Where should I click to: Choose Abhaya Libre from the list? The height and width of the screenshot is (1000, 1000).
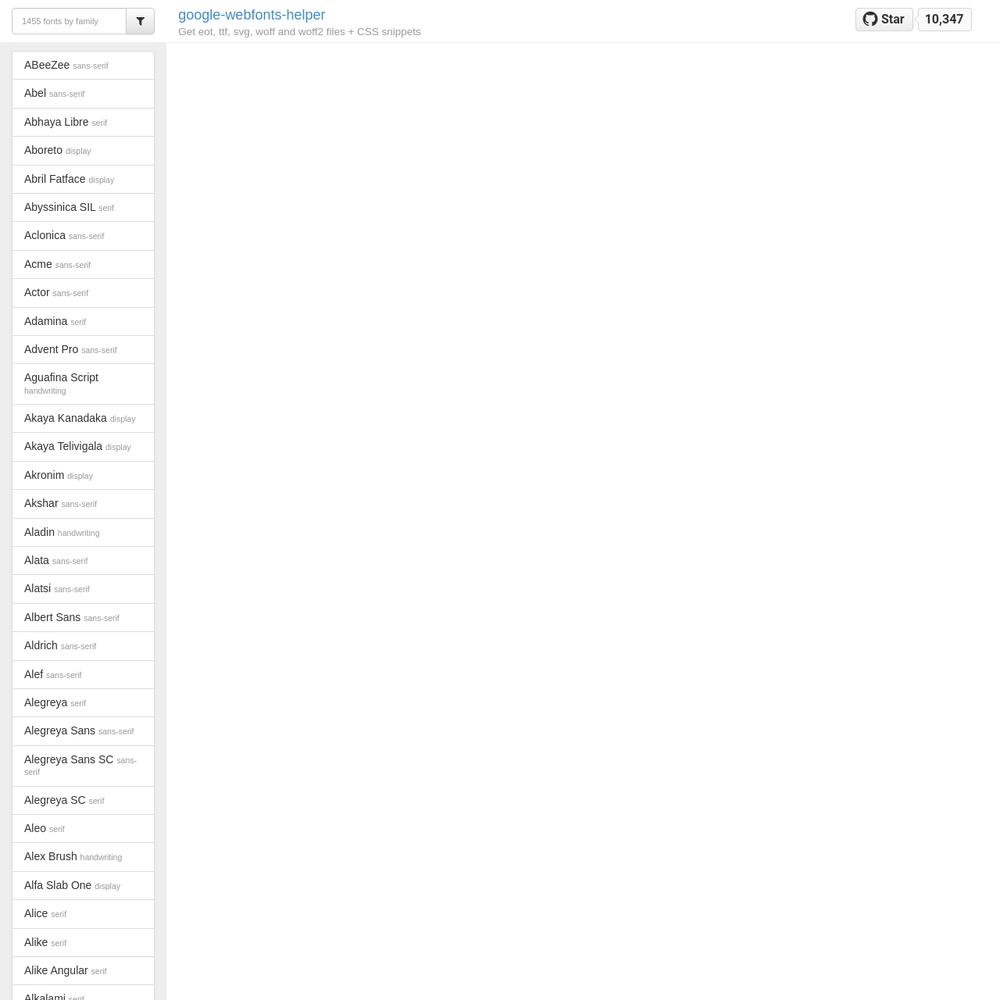(83, 122)
